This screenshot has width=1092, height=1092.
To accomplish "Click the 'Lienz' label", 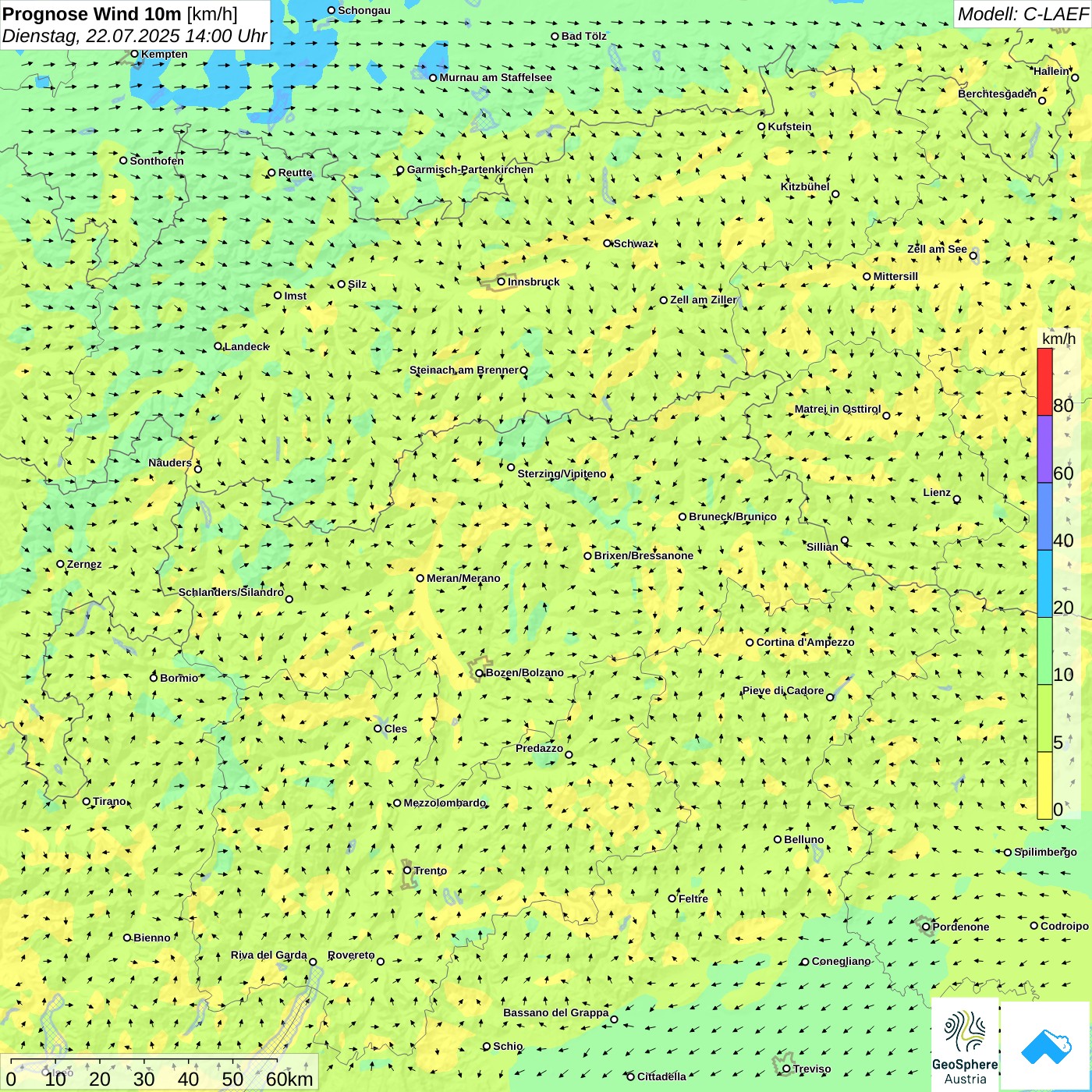I will tap(937, 492).
